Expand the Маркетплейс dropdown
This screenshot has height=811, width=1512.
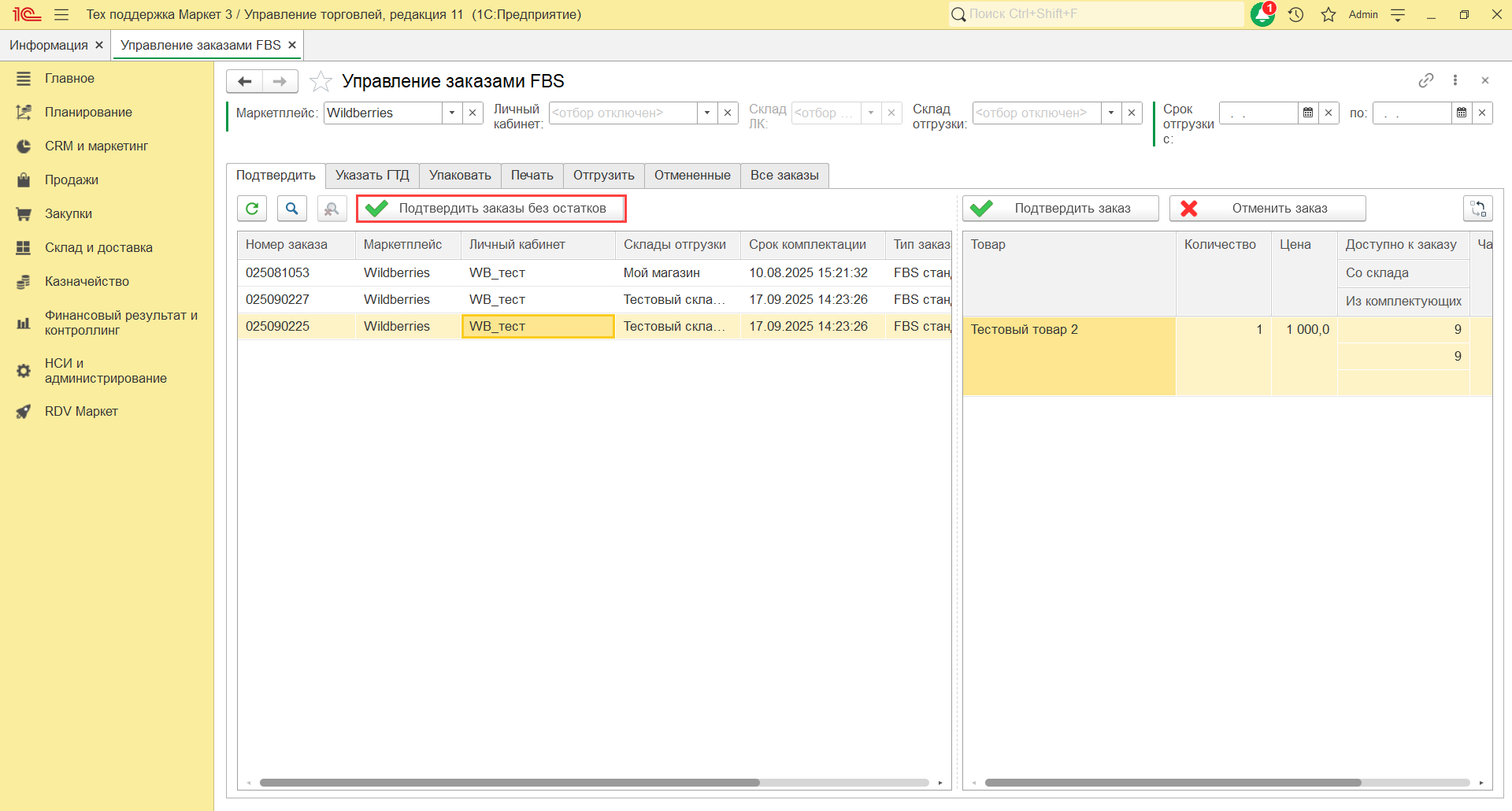point(452,113)
